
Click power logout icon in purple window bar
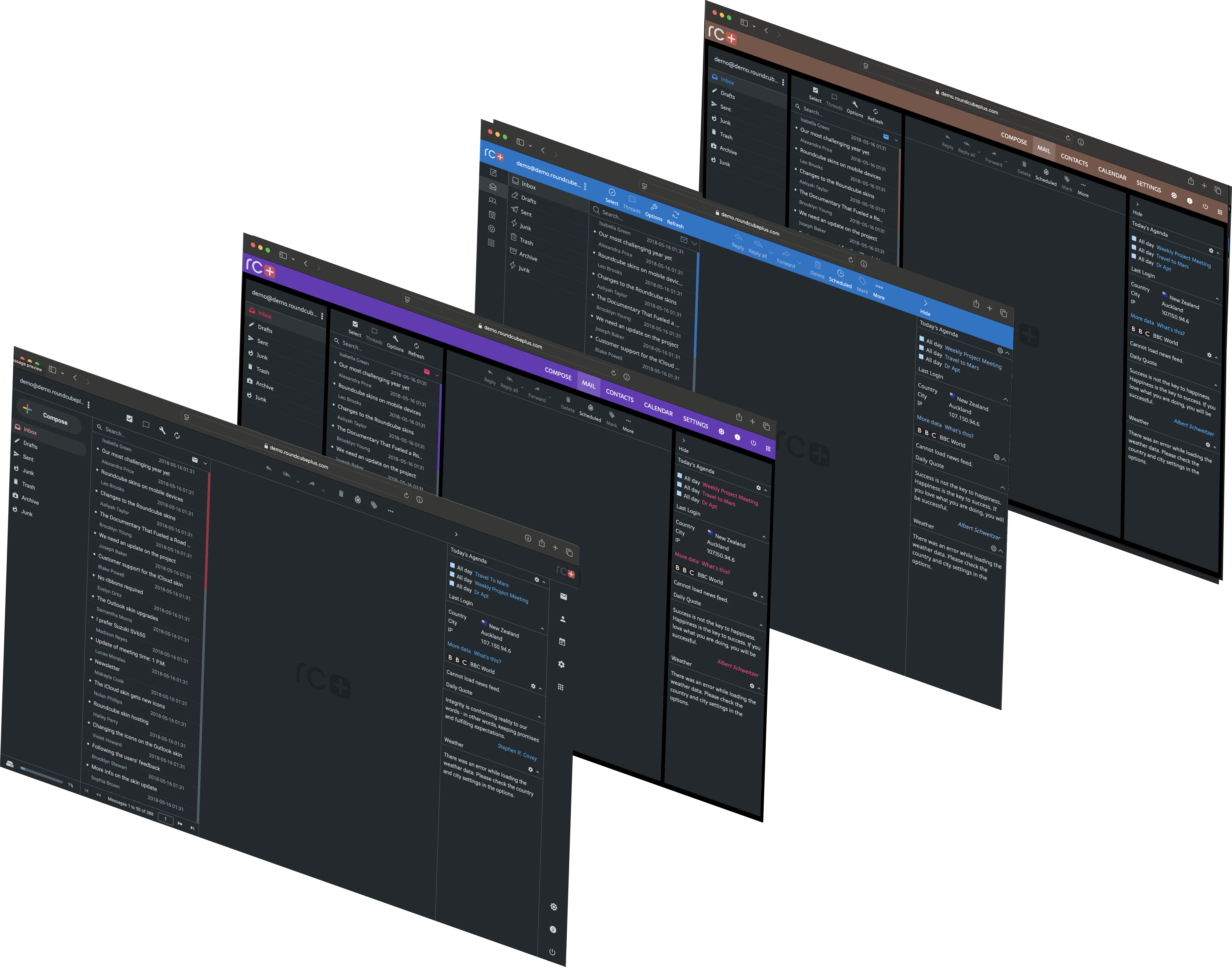(753, 443)
